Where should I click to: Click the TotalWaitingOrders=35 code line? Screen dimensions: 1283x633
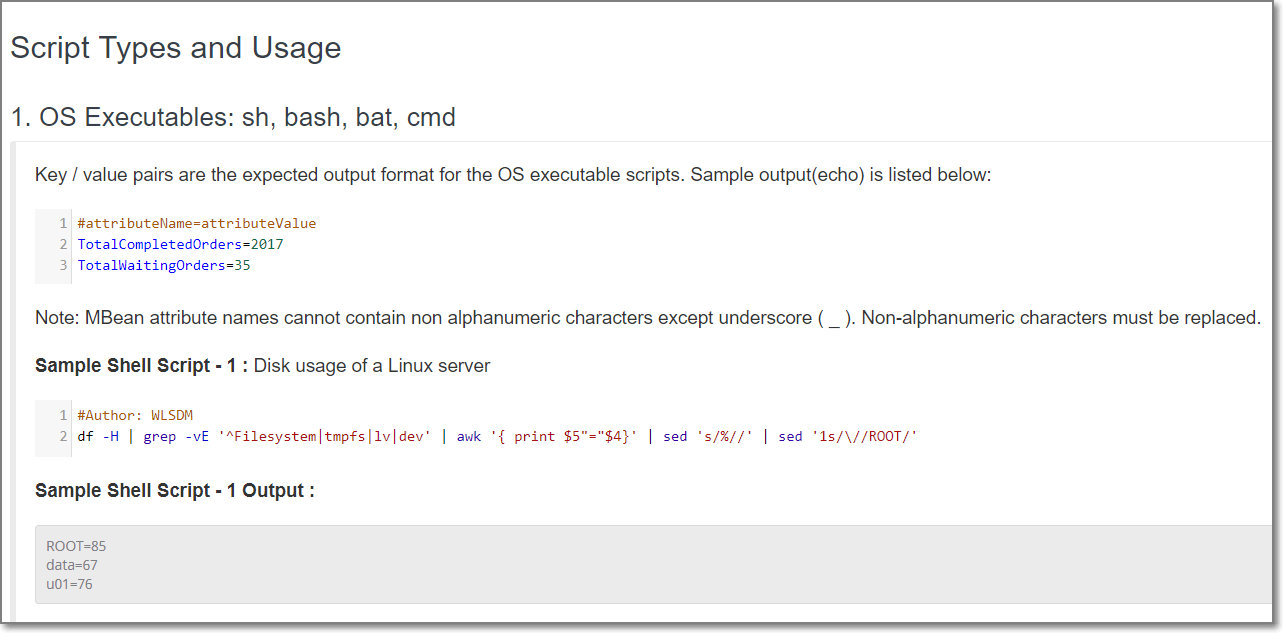164,265
